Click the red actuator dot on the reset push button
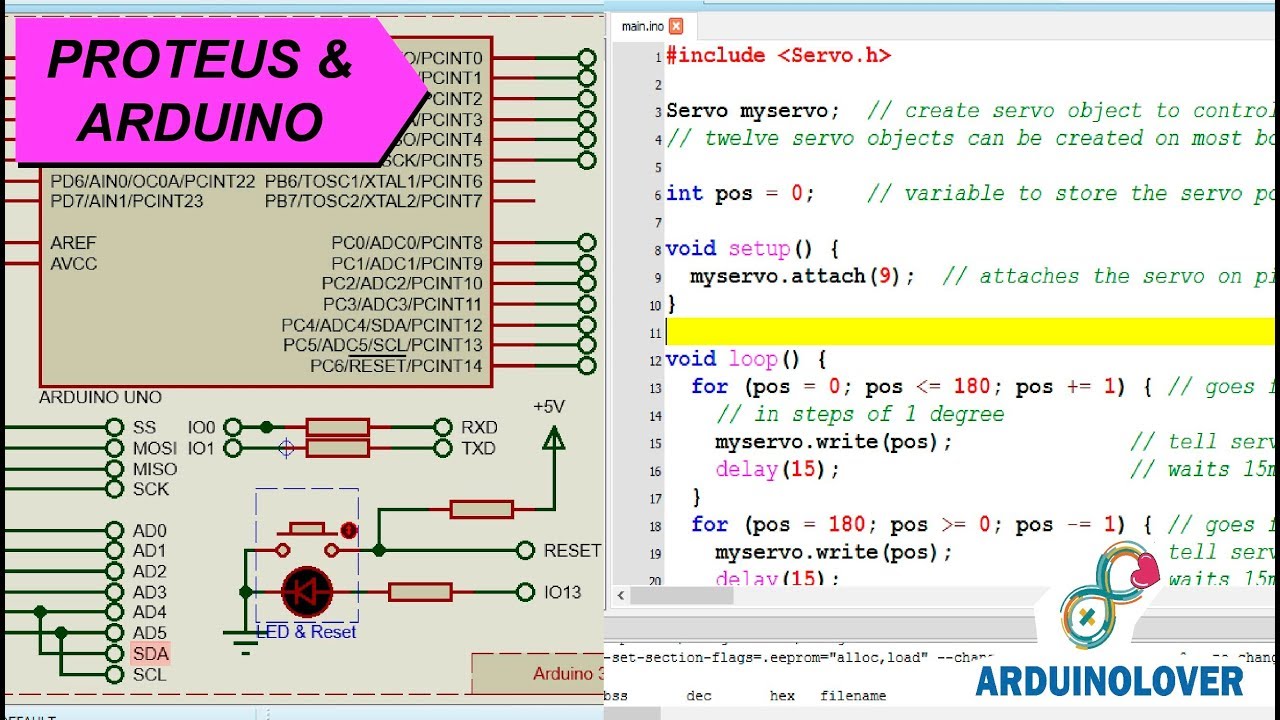 [348, 530]
